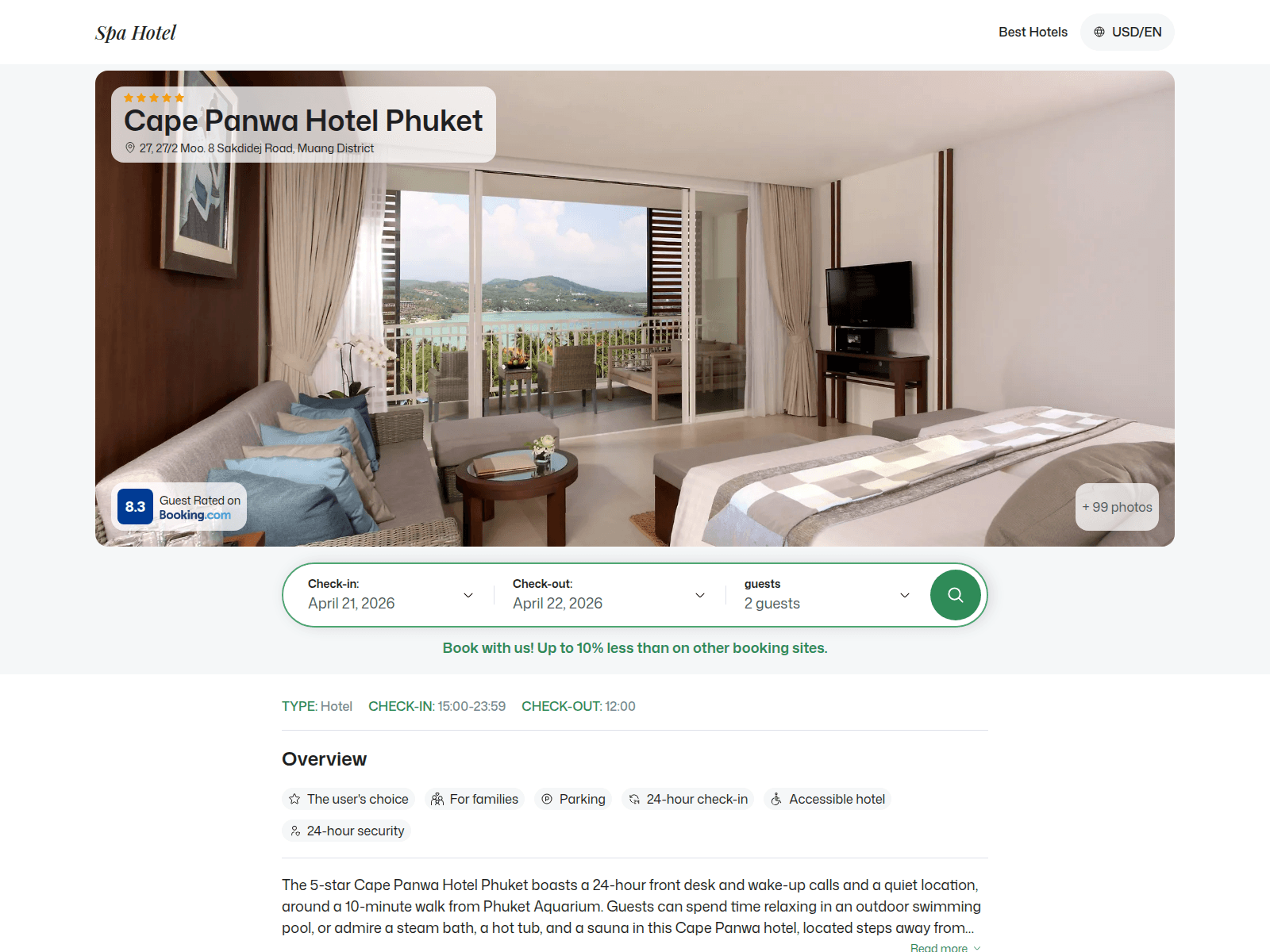Click the green search magnifier button
This screenshot has height=952, width=1270.
[955, 595]
